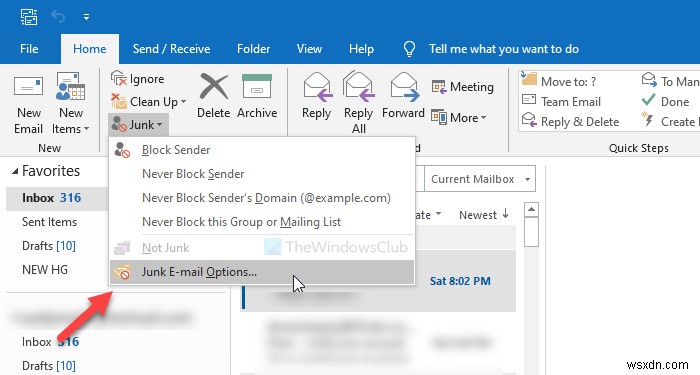Collapse the Junk dropdown button
This screenshot has height=375, width=700.
point(138,125)
